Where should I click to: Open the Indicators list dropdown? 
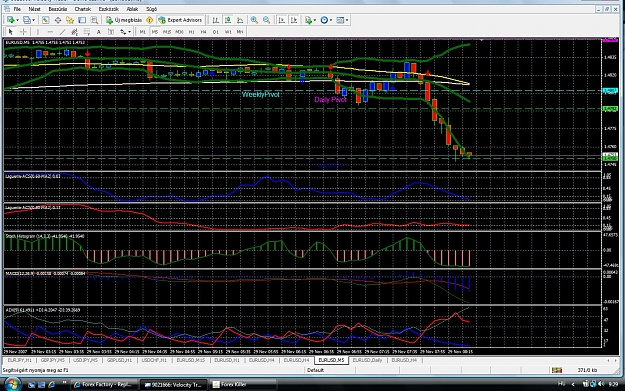point(310,20)
